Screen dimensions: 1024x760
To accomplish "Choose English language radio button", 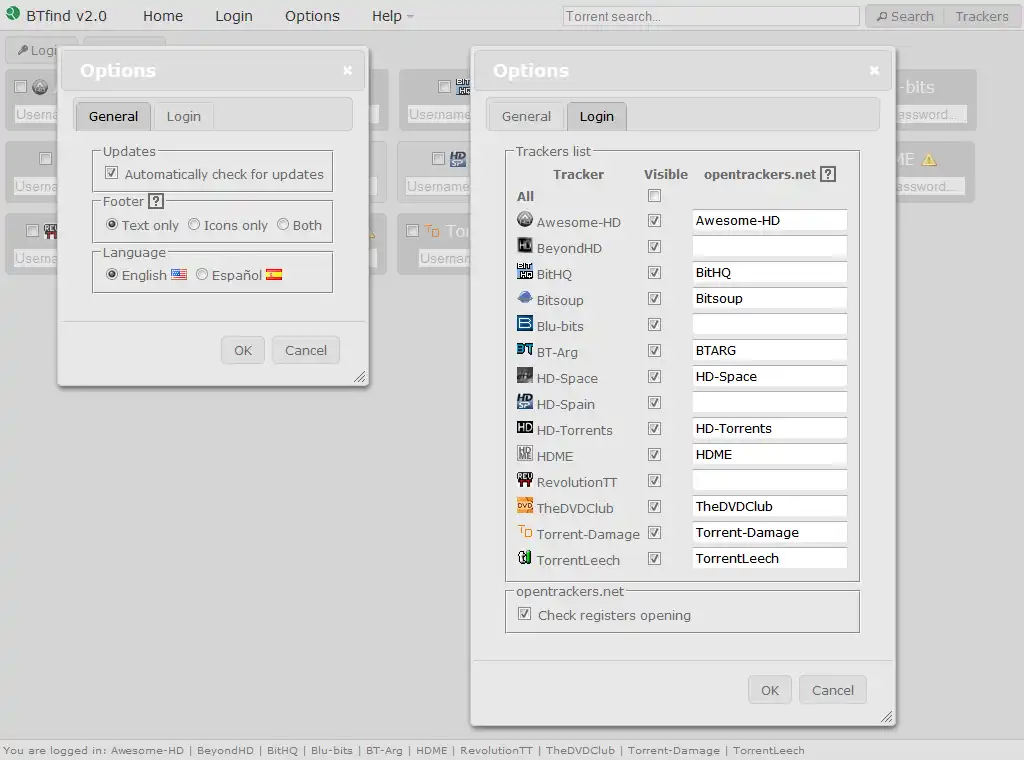I will pos(112,274).
